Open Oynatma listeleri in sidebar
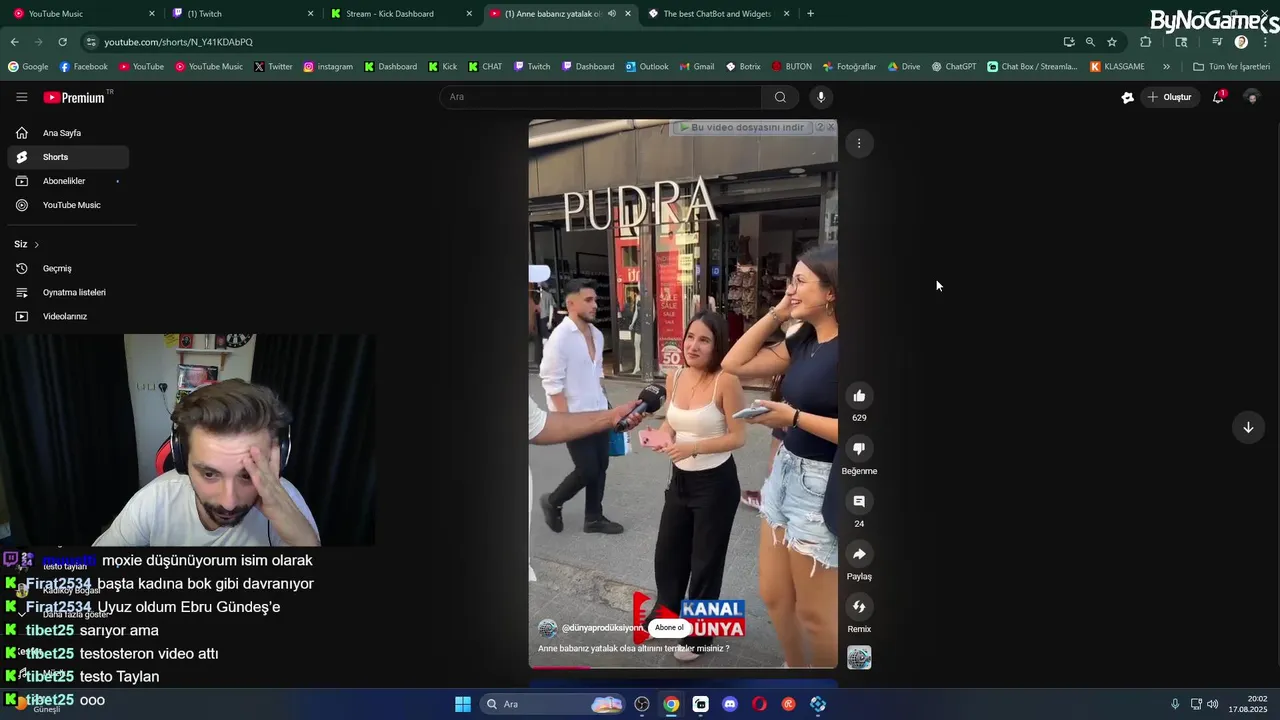This screenshot has width=1280, height=720. point(68,292)
